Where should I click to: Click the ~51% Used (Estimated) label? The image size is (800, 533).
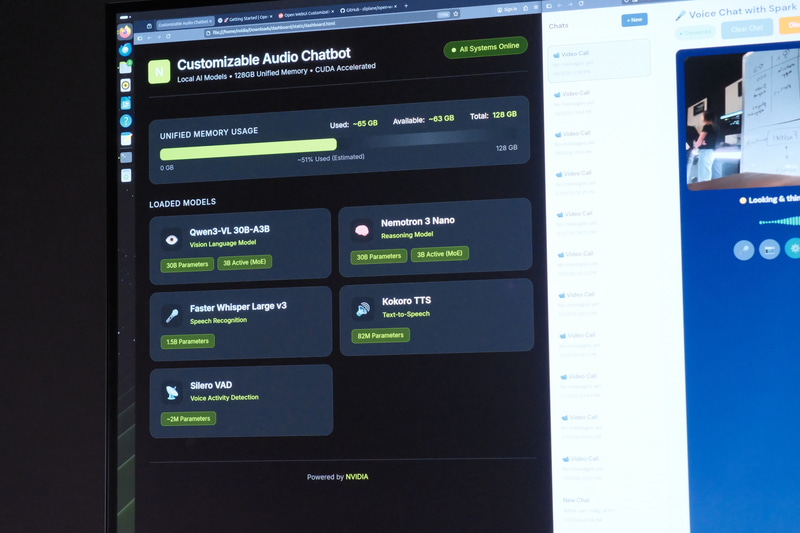click(331, 158)
